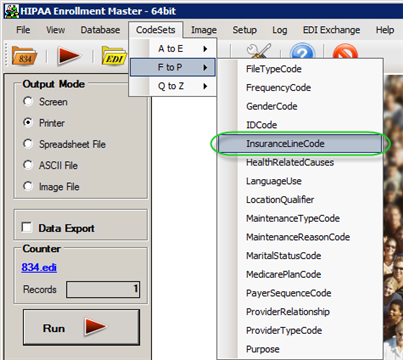The width and height of the screenshot is (403, 360).
Task: Choose FileTypeCode from the submenu
Action: coord(300,69)
